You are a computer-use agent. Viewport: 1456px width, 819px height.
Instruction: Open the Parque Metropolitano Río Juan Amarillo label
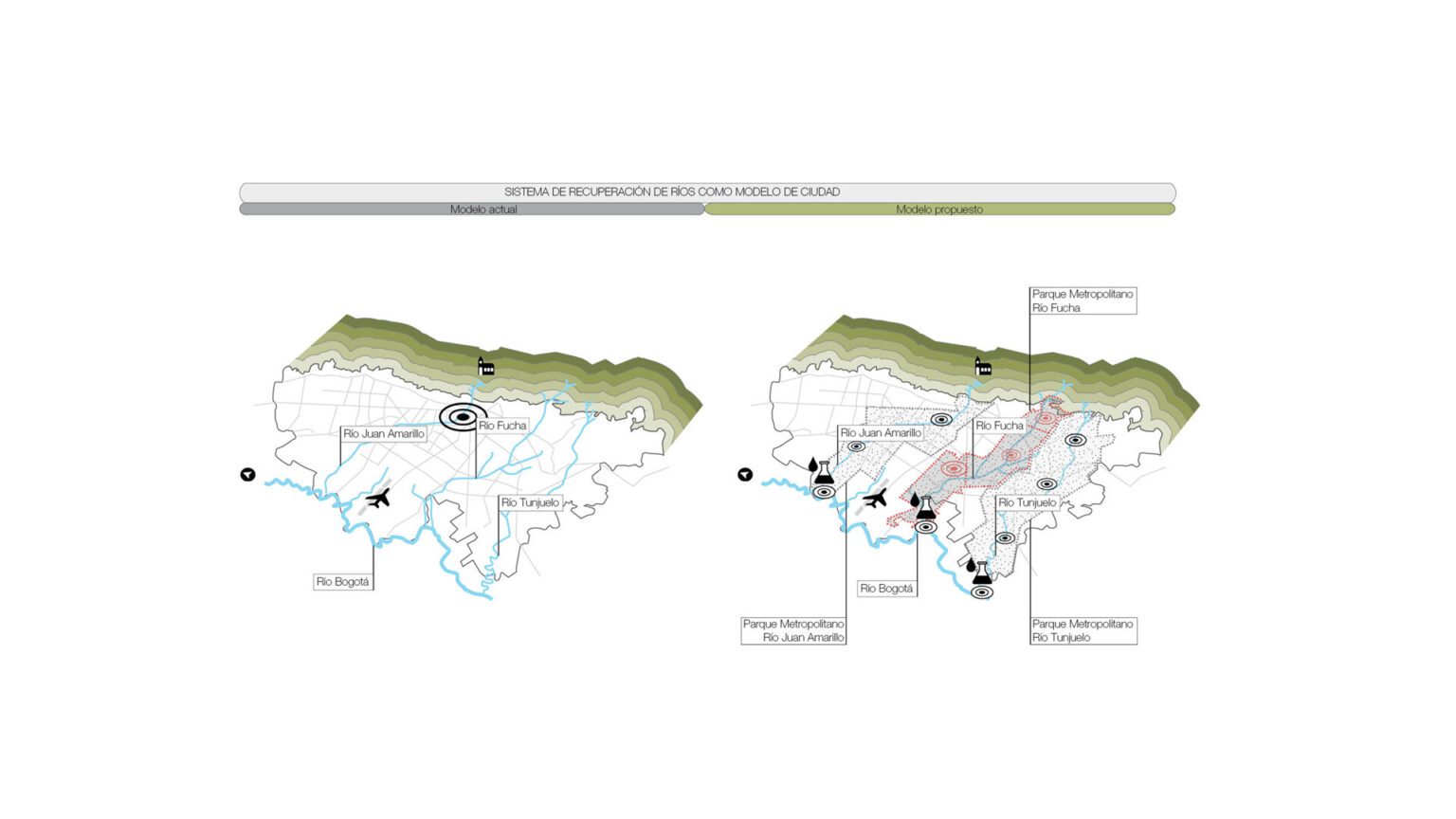point(793,631)
